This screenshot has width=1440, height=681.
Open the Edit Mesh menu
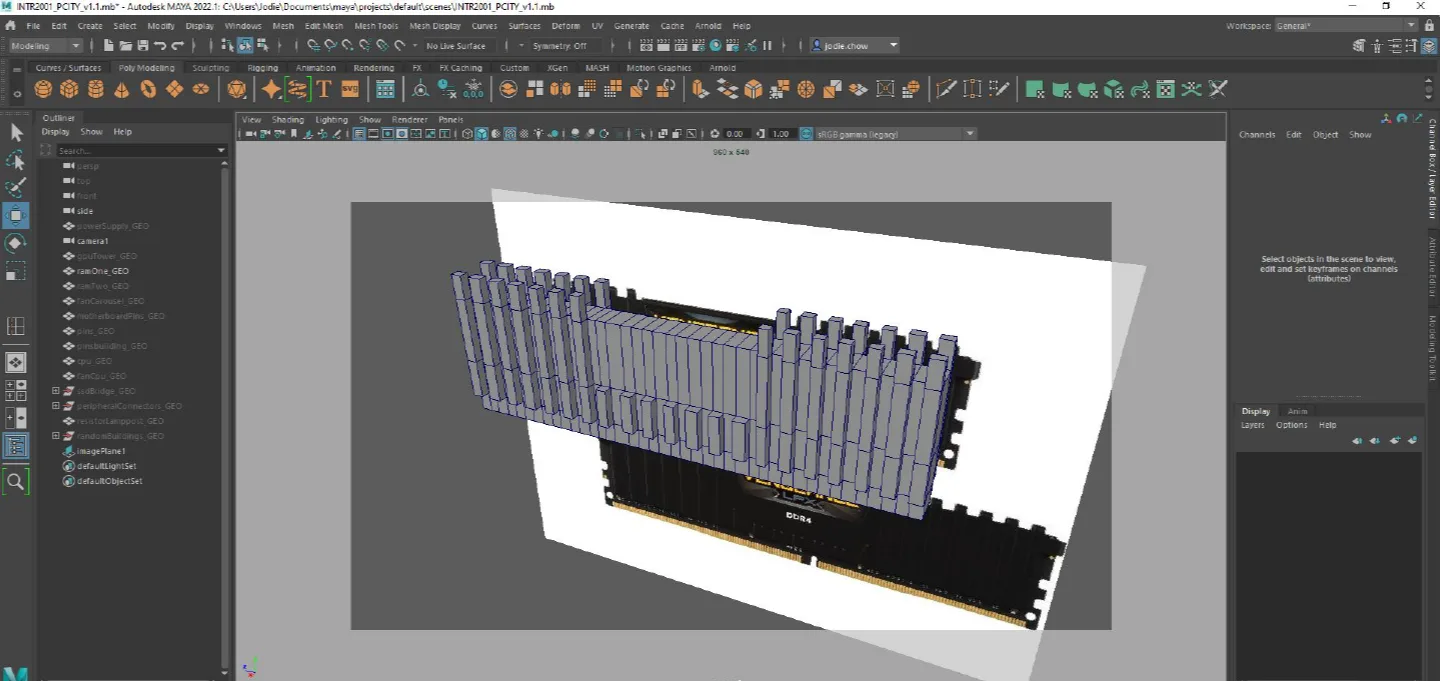[324, 26]
